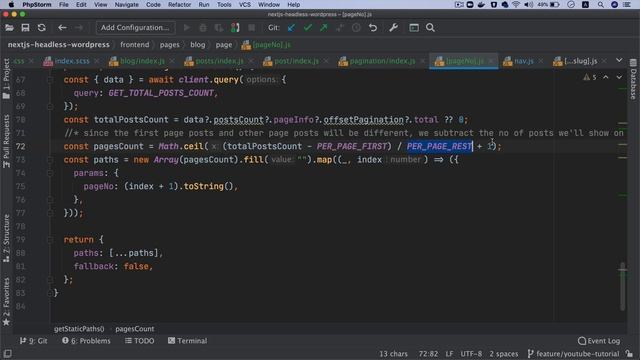Open the Code menu
This screenshot has height=360, width=640.
pos(153,5)
